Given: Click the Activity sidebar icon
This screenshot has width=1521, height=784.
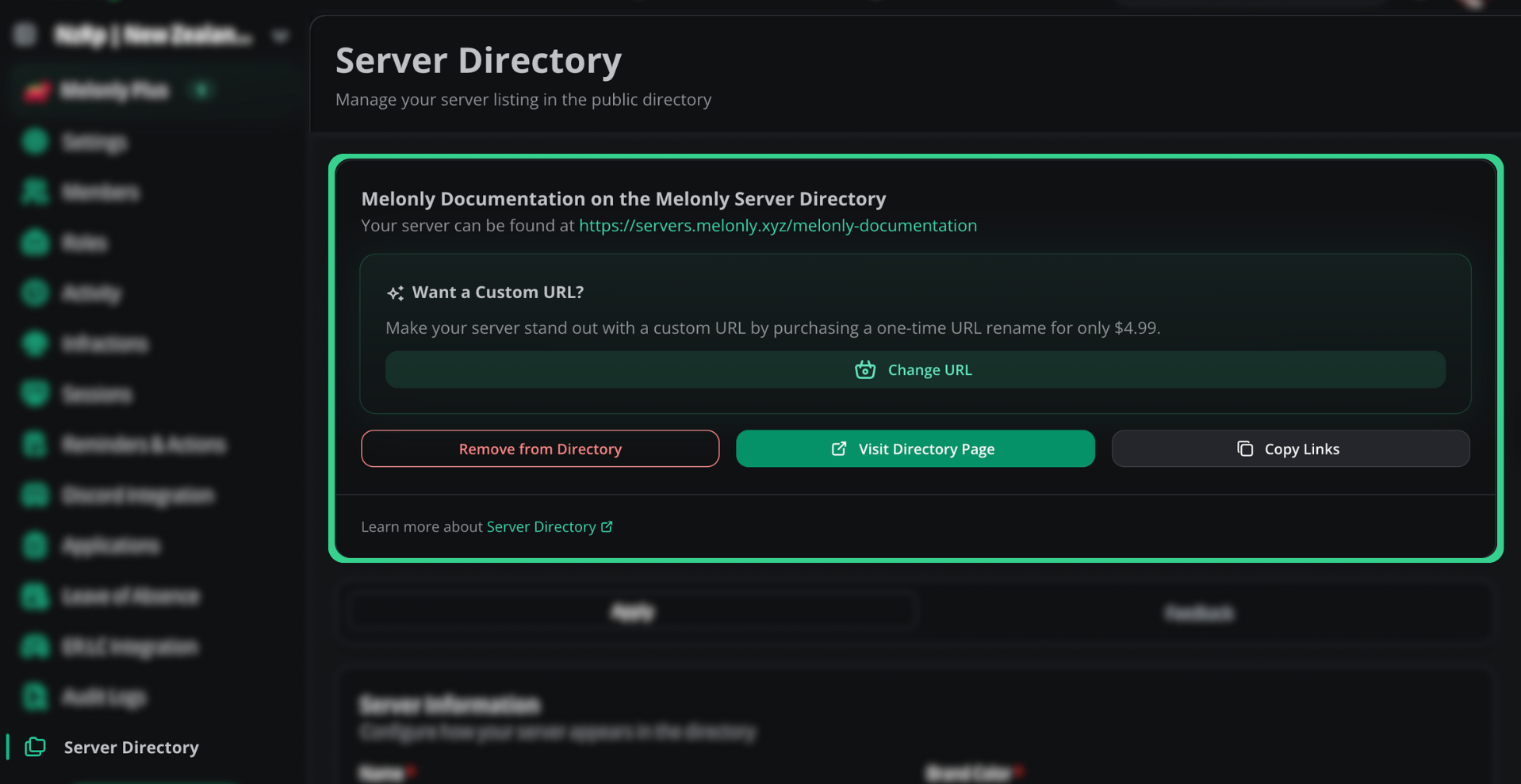Looking at the screenshot, I should pos(35,293).
